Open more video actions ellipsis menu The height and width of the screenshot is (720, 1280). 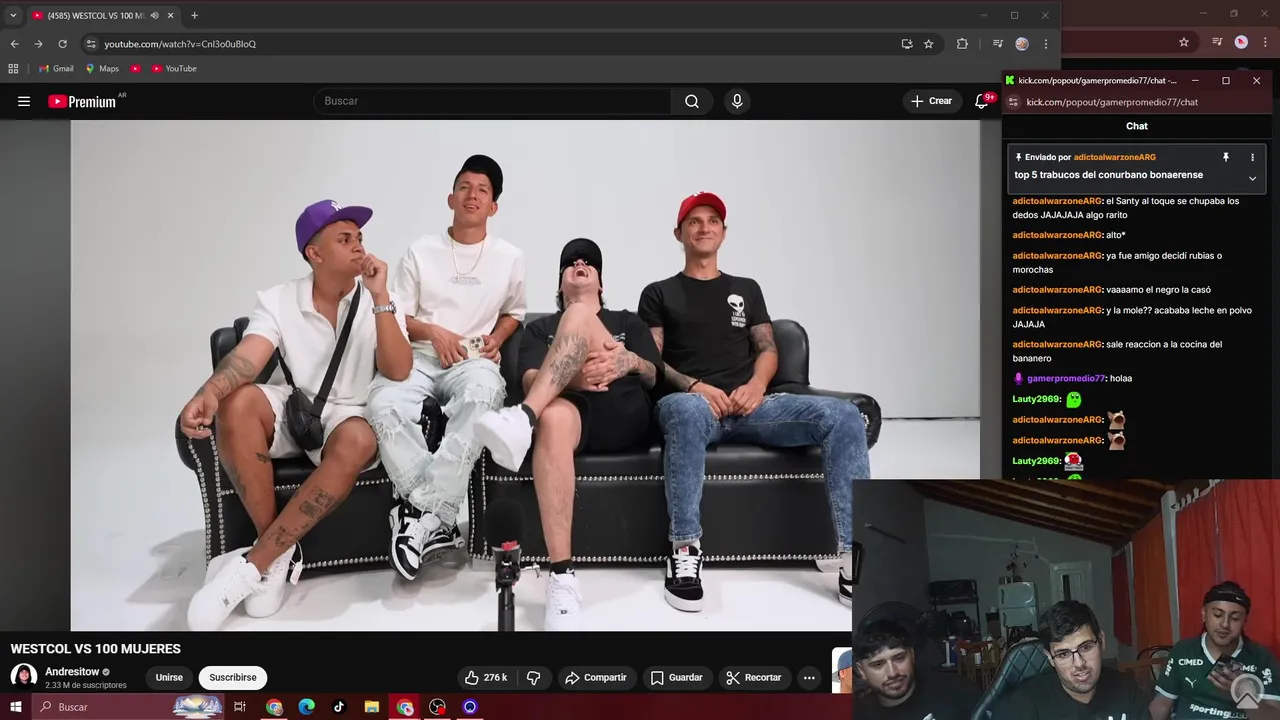click(809, 678)
